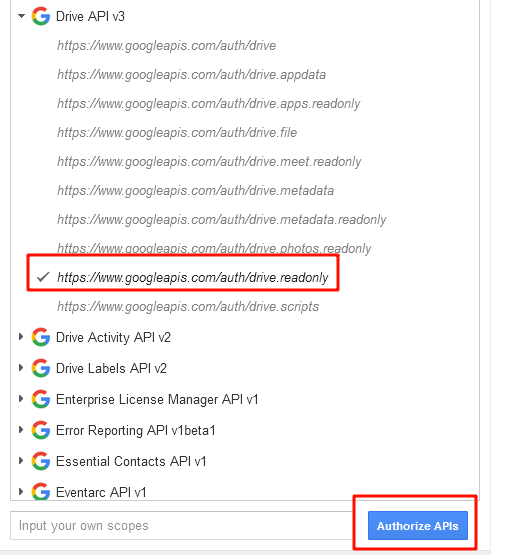Uncheck the checkmark on drive.readonly scope

(x=43, y=277)
